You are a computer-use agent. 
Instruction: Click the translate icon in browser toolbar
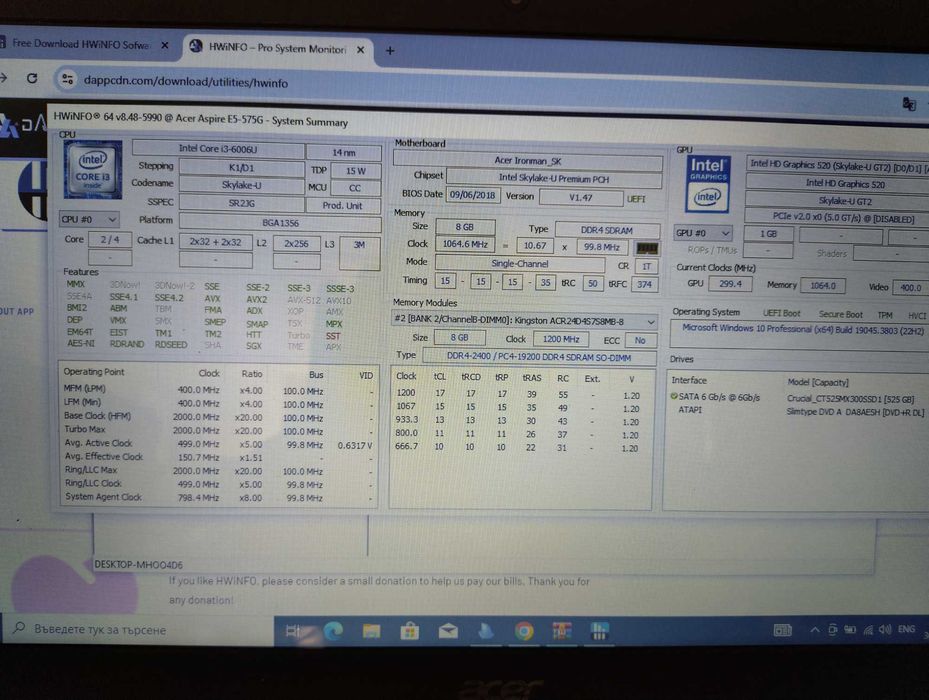tap(909, 104)
